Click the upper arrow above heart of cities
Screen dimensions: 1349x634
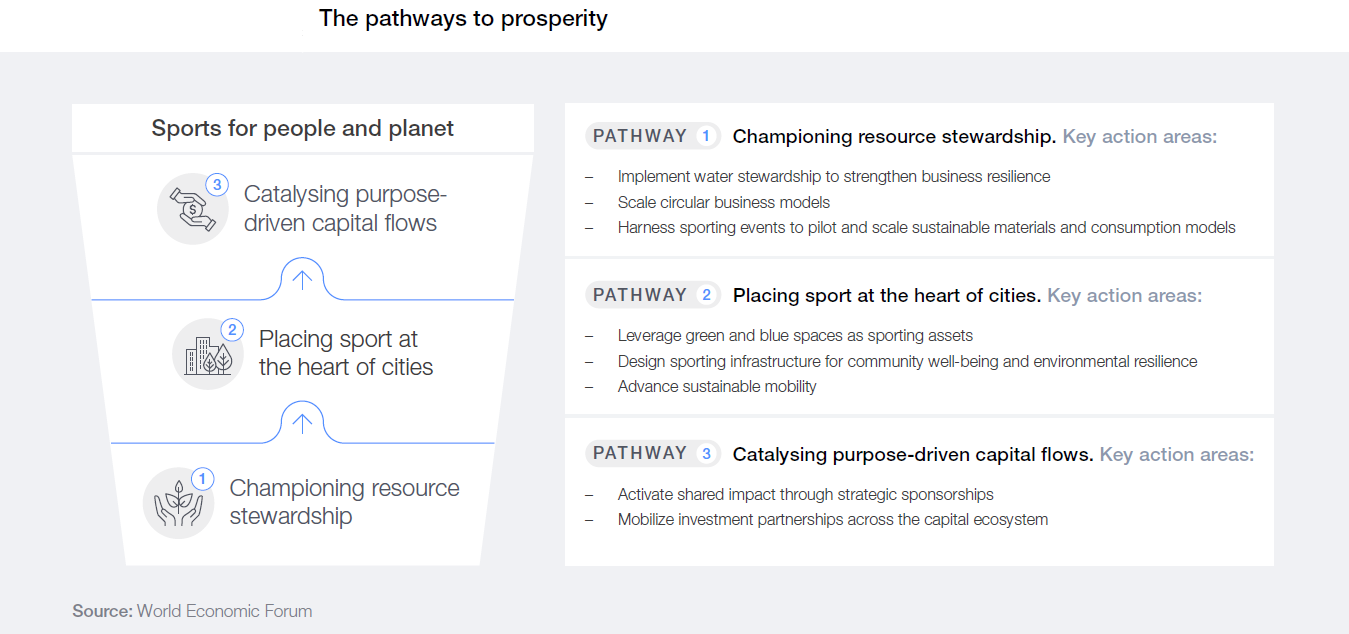pos(302,279)
